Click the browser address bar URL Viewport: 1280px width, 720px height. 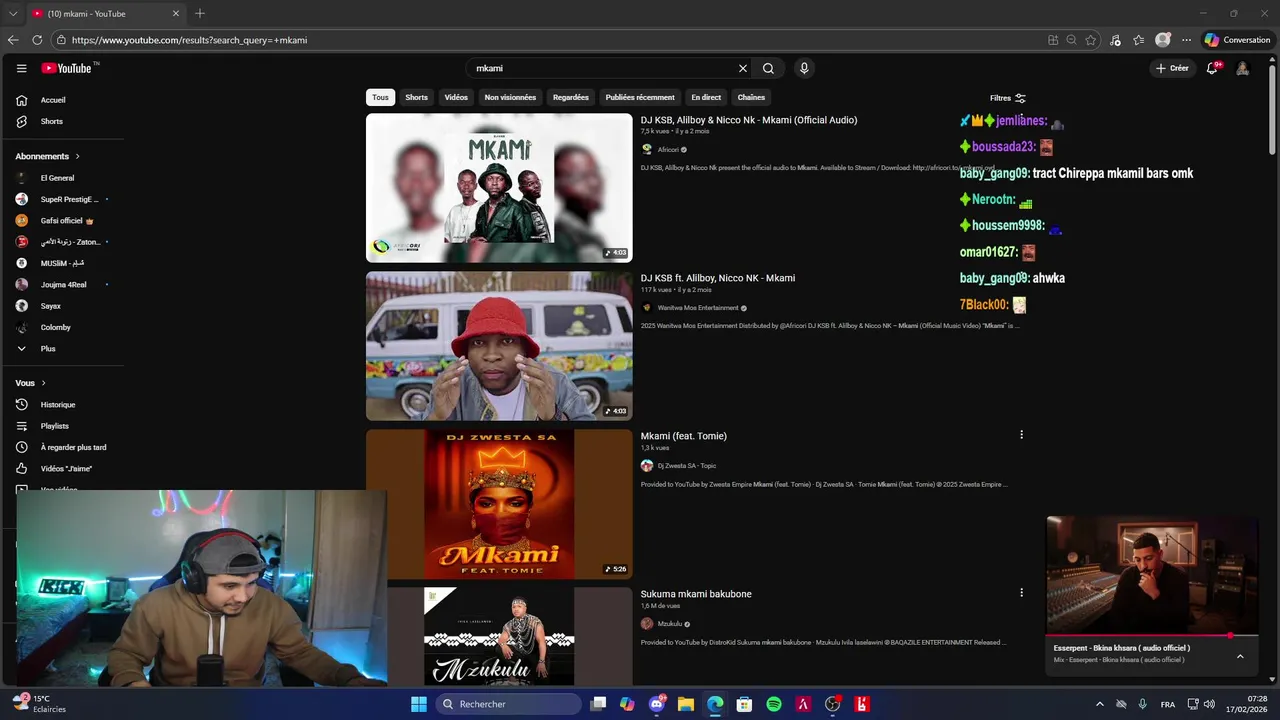[x=189, y=40]
